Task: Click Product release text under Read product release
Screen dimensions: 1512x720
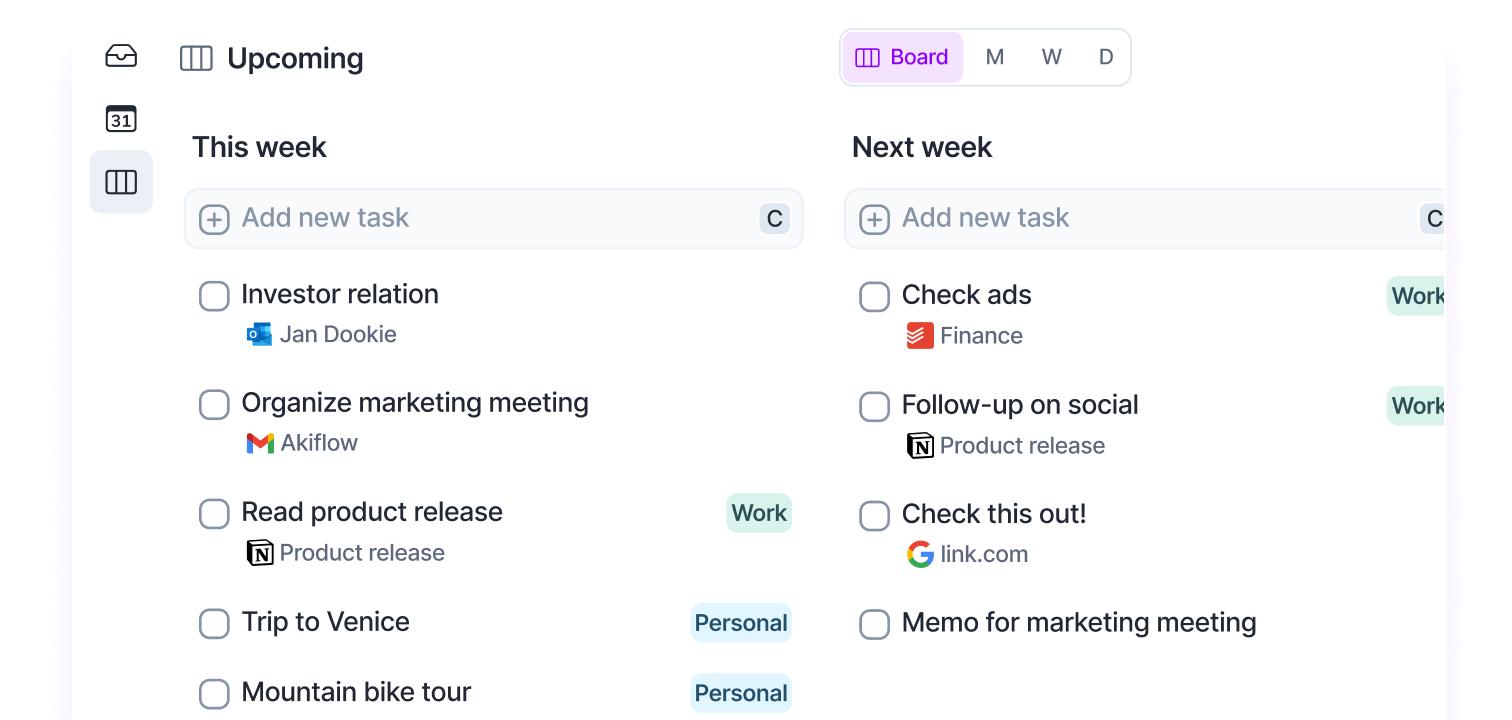Action: tap(362, 553)
